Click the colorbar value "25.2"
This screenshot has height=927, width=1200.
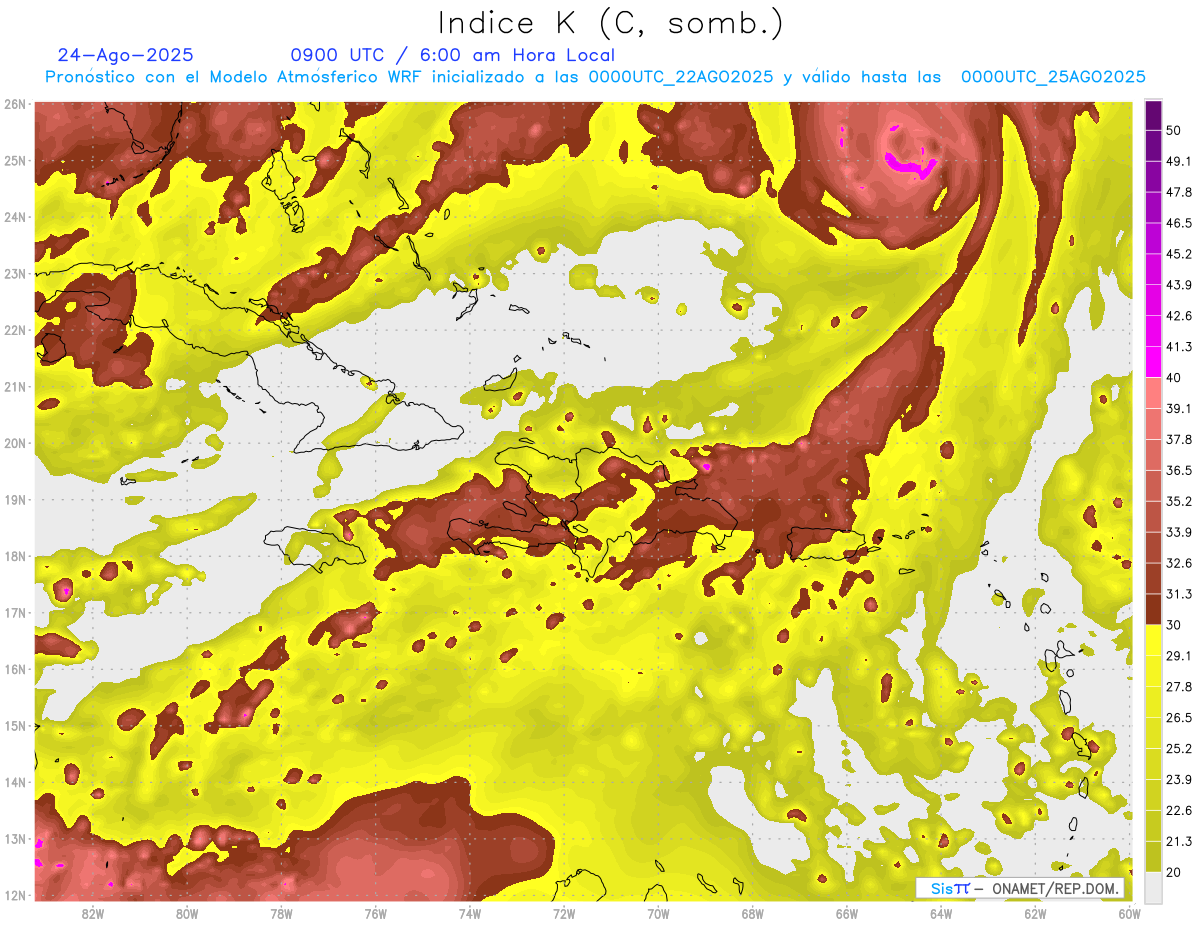tap(1179, 749)
